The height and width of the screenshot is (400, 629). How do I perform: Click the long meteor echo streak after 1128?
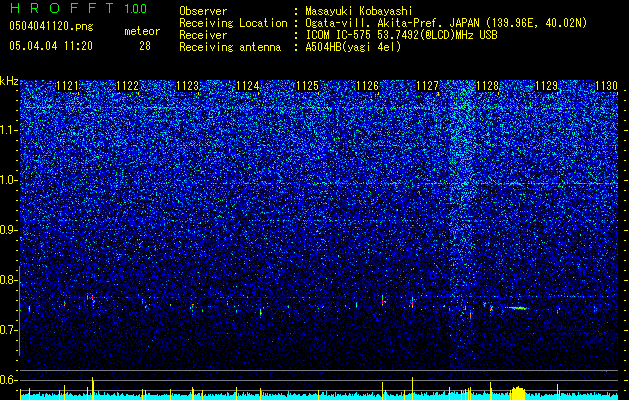[x=516, y=308]
